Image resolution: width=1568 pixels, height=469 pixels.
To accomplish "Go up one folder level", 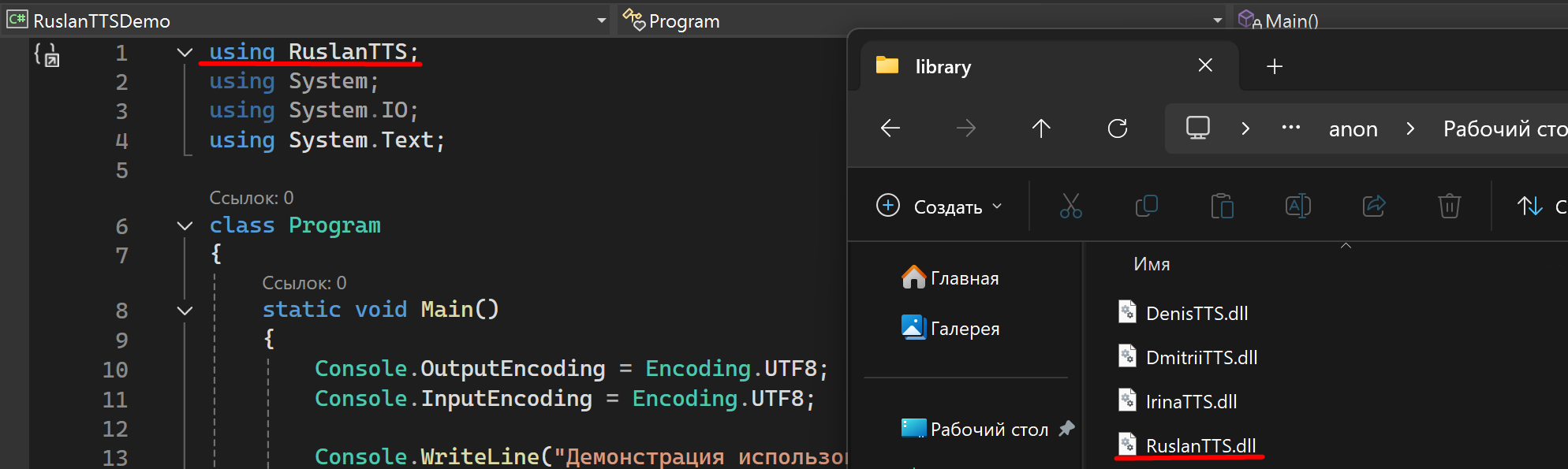I will tap(1041, 128).
